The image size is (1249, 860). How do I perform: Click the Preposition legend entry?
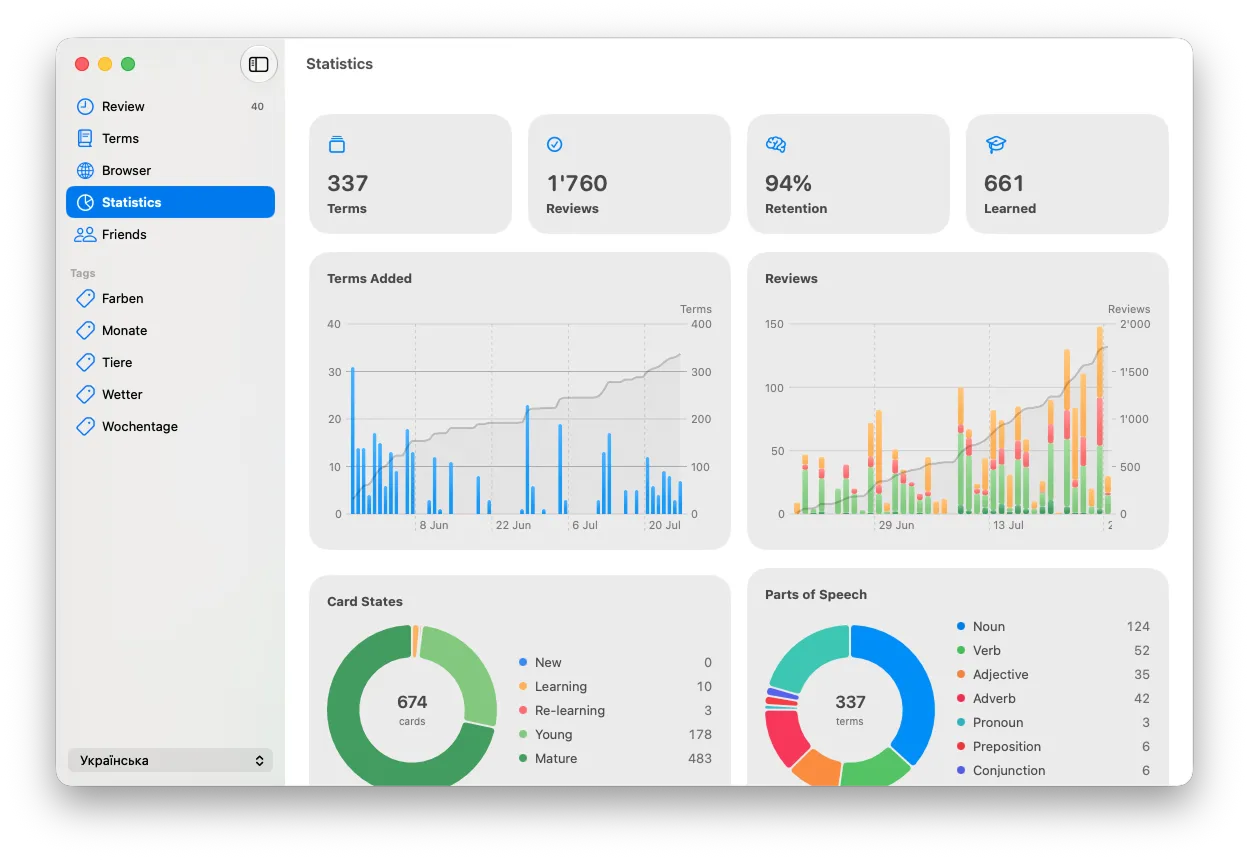(x=1052, y=746)
